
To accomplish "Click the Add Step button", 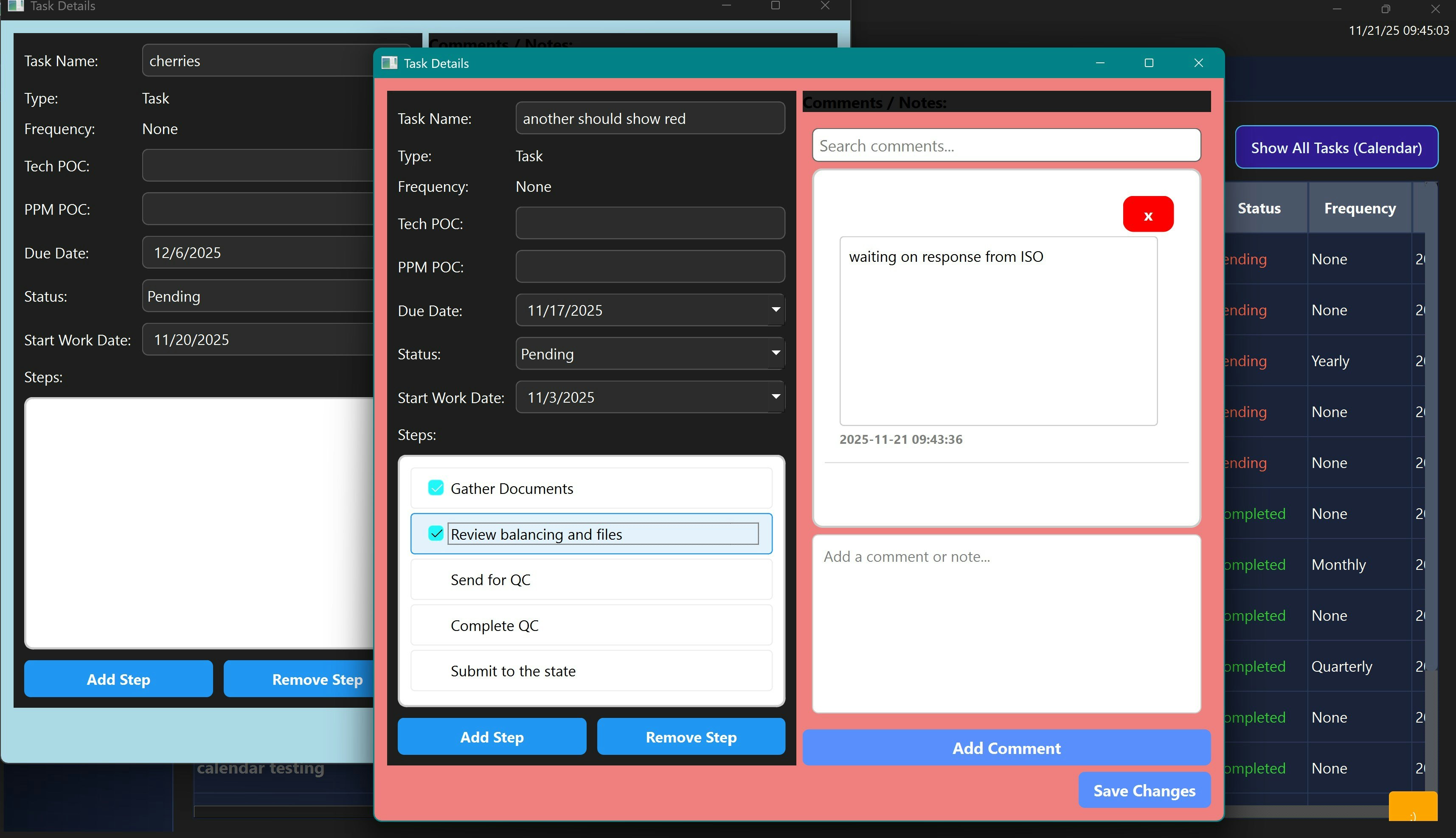I will click(x=492, y=737).
